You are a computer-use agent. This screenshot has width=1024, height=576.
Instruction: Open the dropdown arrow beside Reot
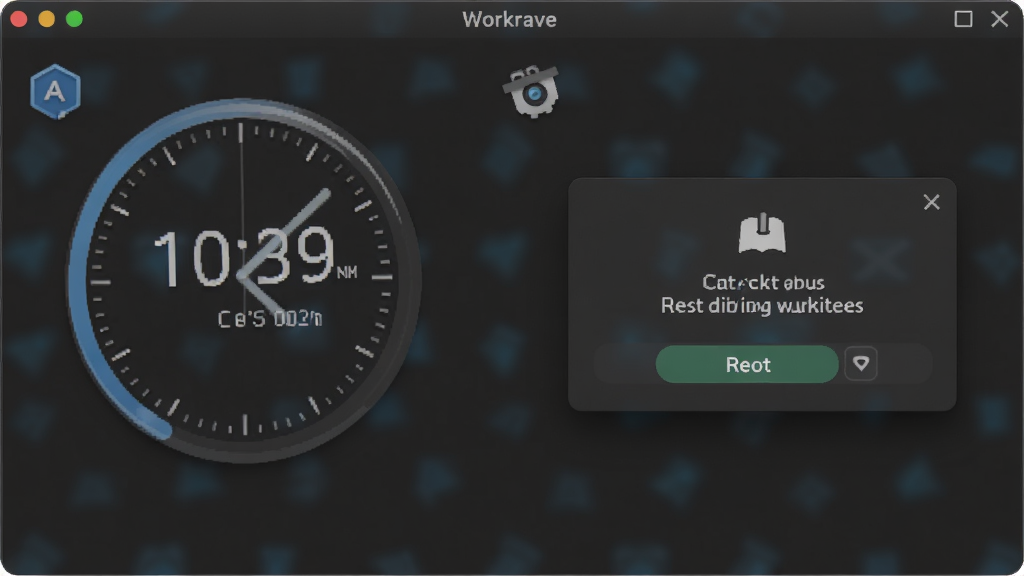pos(861,364)
